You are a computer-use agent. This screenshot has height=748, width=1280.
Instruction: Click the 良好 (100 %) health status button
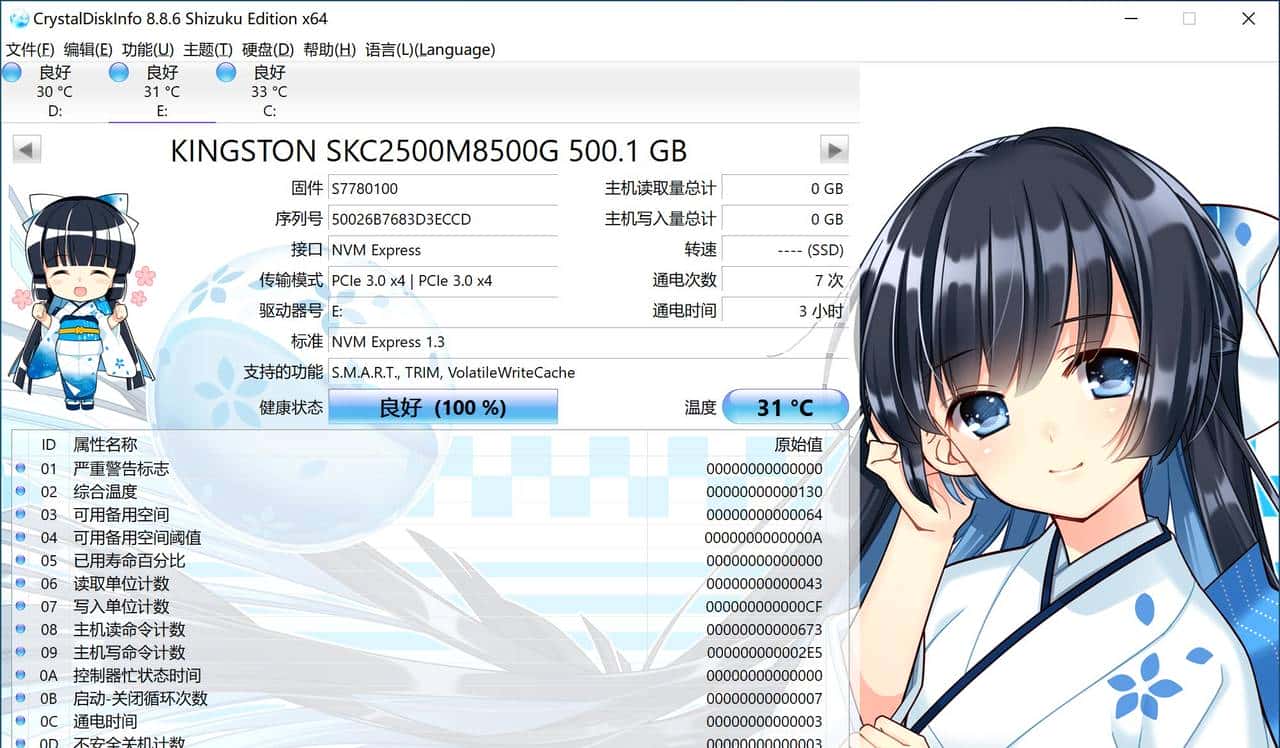(443, 407)
